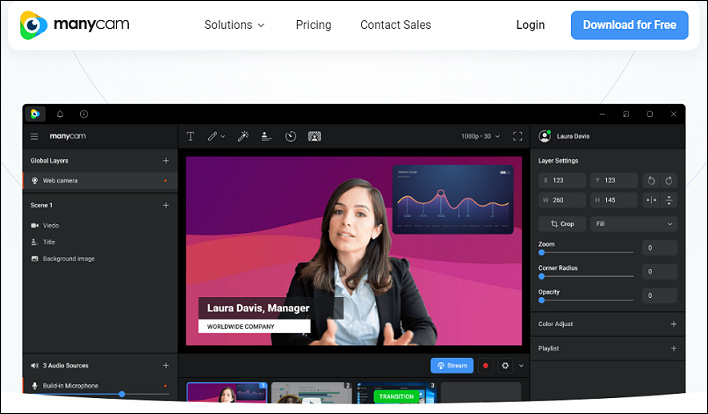708x414 pixels.
Task: Add an audio source with plus
Action: (166, 366)
